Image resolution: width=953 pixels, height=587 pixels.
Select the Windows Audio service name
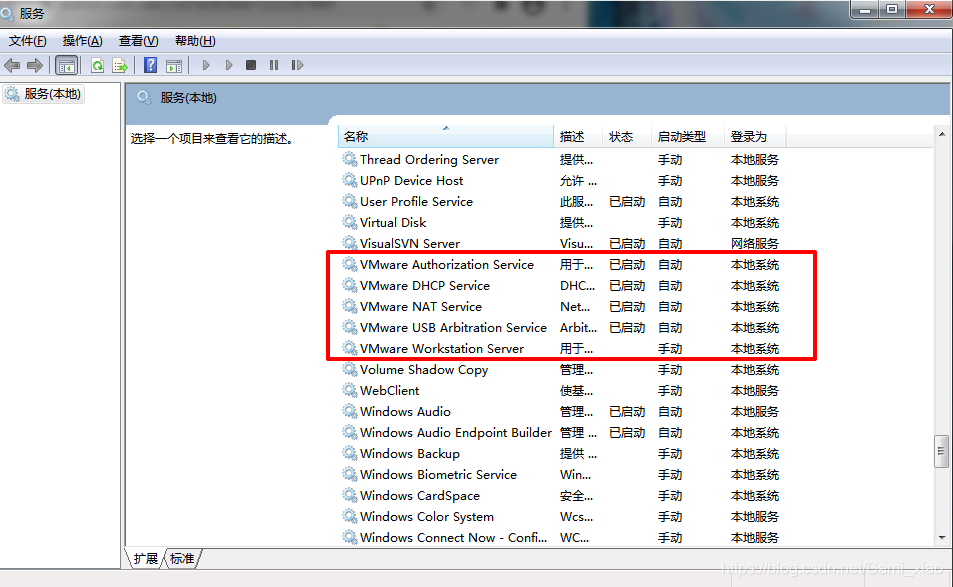click(x=405, y=411)
